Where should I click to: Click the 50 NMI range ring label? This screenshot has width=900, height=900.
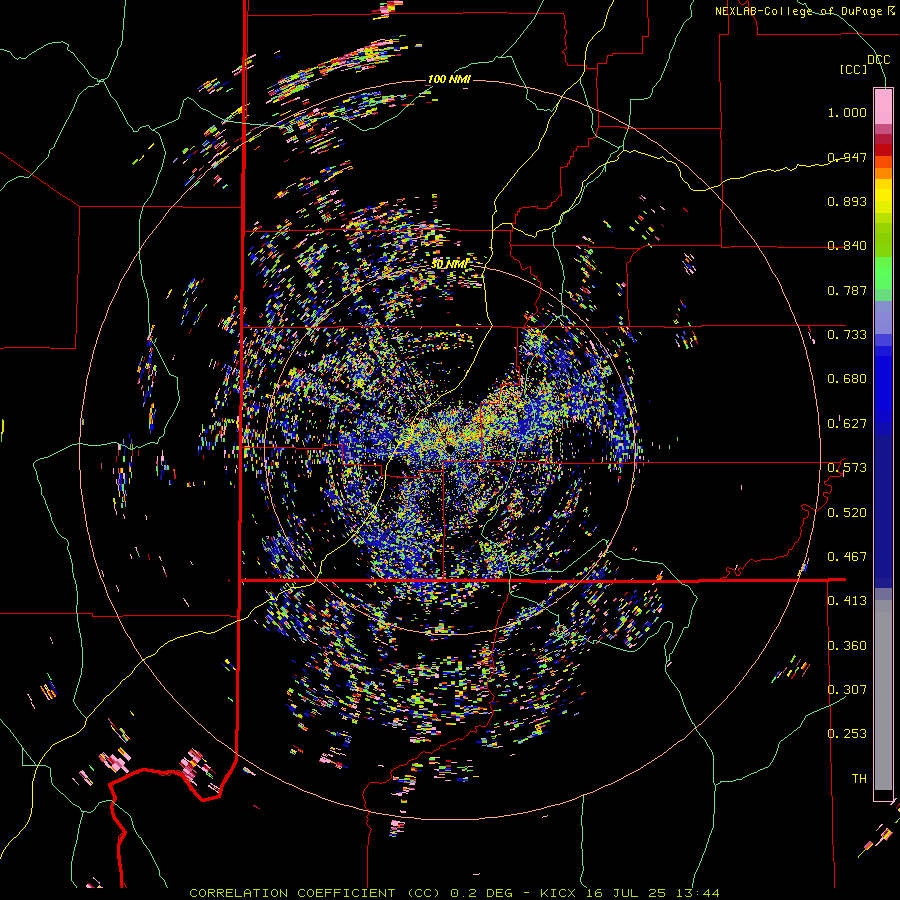449,265
